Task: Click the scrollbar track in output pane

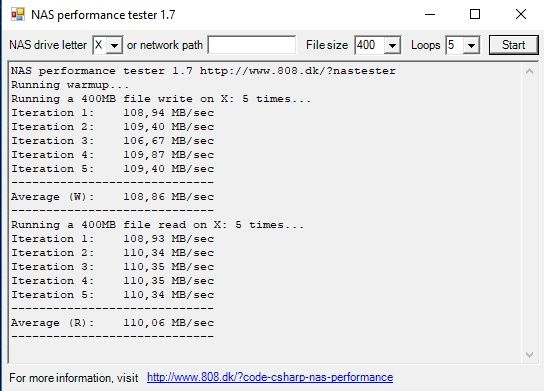Action: coord(529,213)
